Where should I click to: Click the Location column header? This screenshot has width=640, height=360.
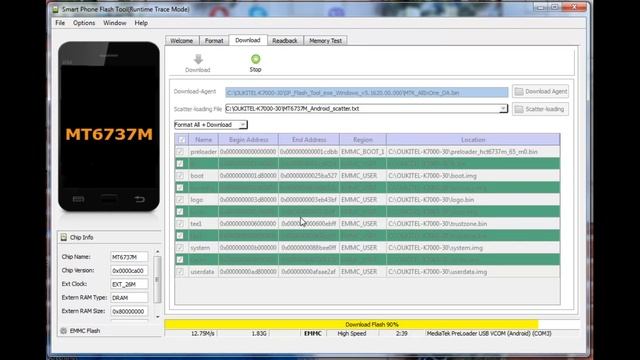(x=473, y=140)
